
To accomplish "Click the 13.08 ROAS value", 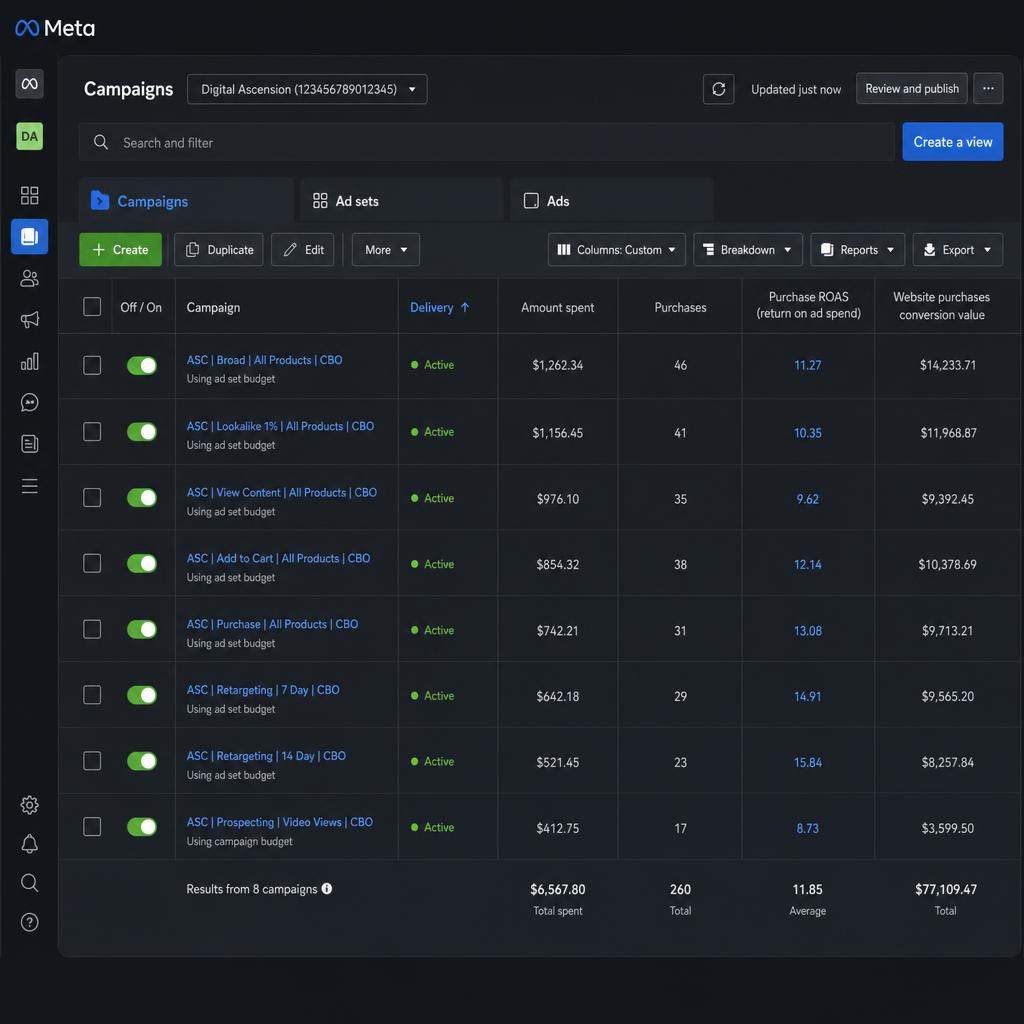I will pos(807,630).
